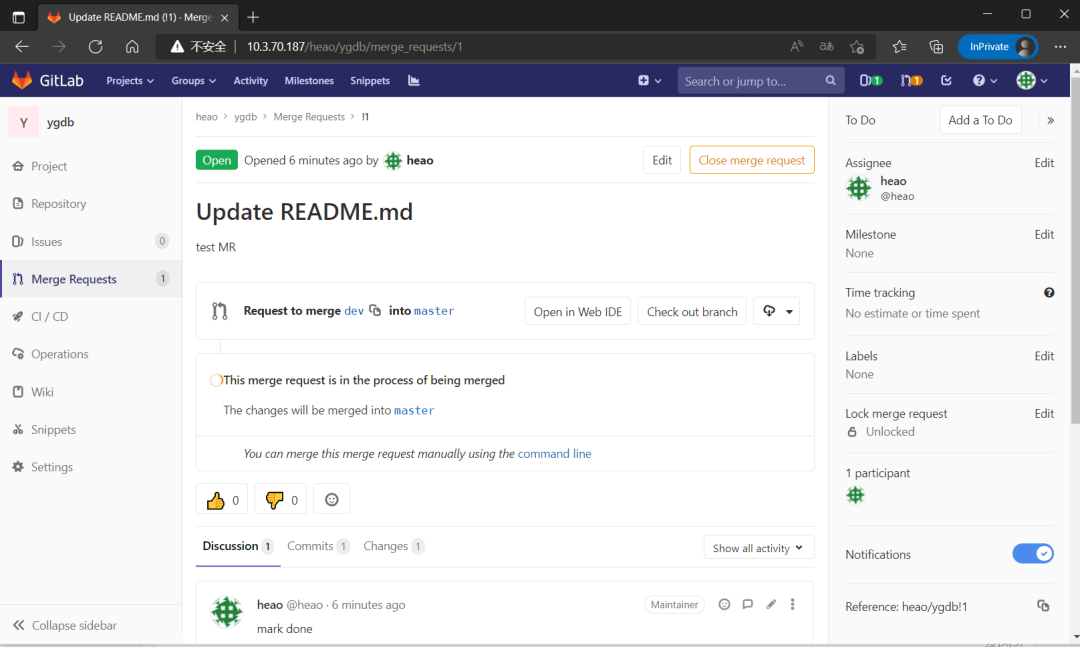Image resolution: width=1080 pixels, height=647 pixels.
Task: Expand the Show all activity dropdown
Action: click(x=758, y=548)
